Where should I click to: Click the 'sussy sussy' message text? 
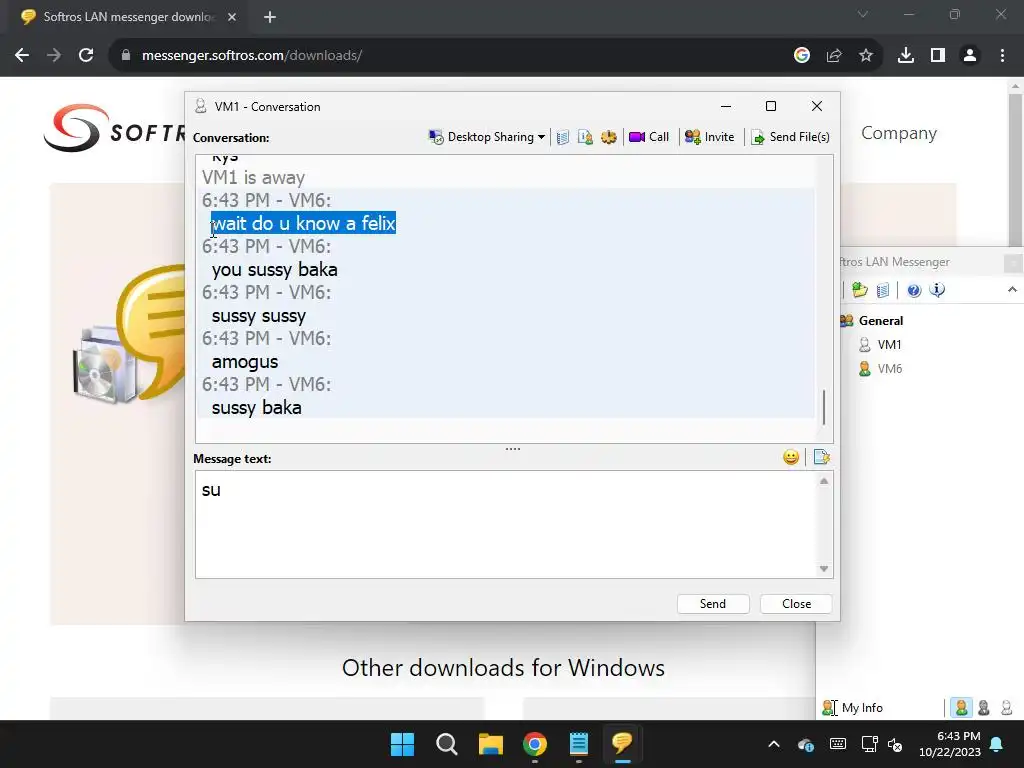click(259, 316)
